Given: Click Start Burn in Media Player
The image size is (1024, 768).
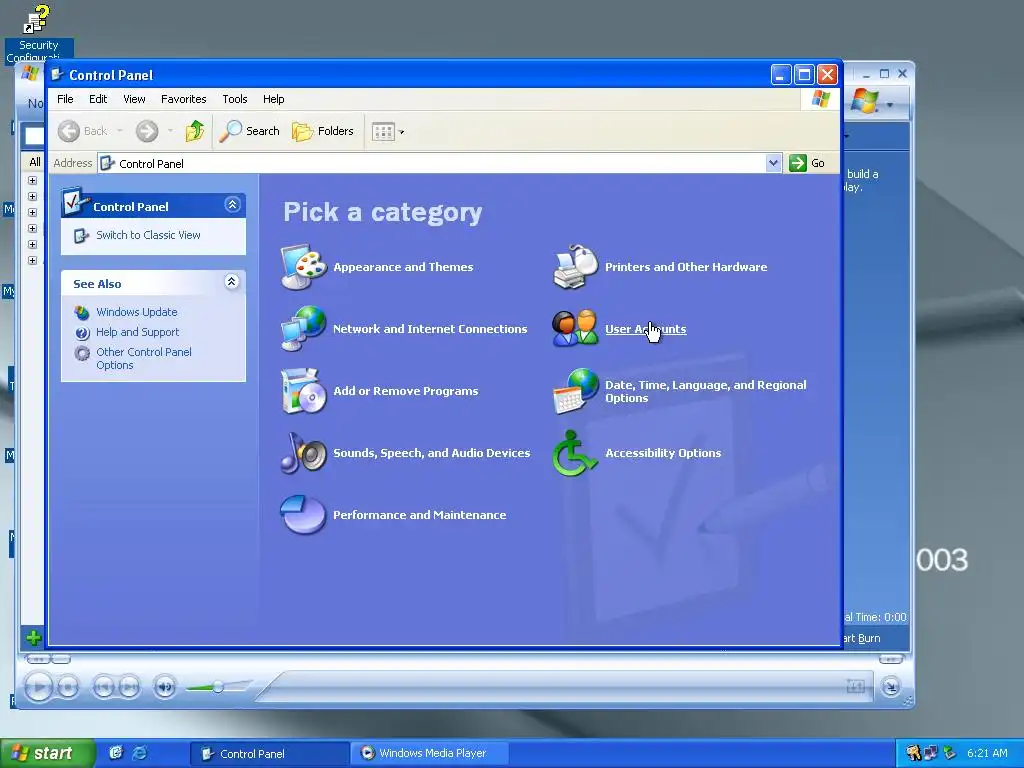Looking at the screenshot, I should [861, 638].
